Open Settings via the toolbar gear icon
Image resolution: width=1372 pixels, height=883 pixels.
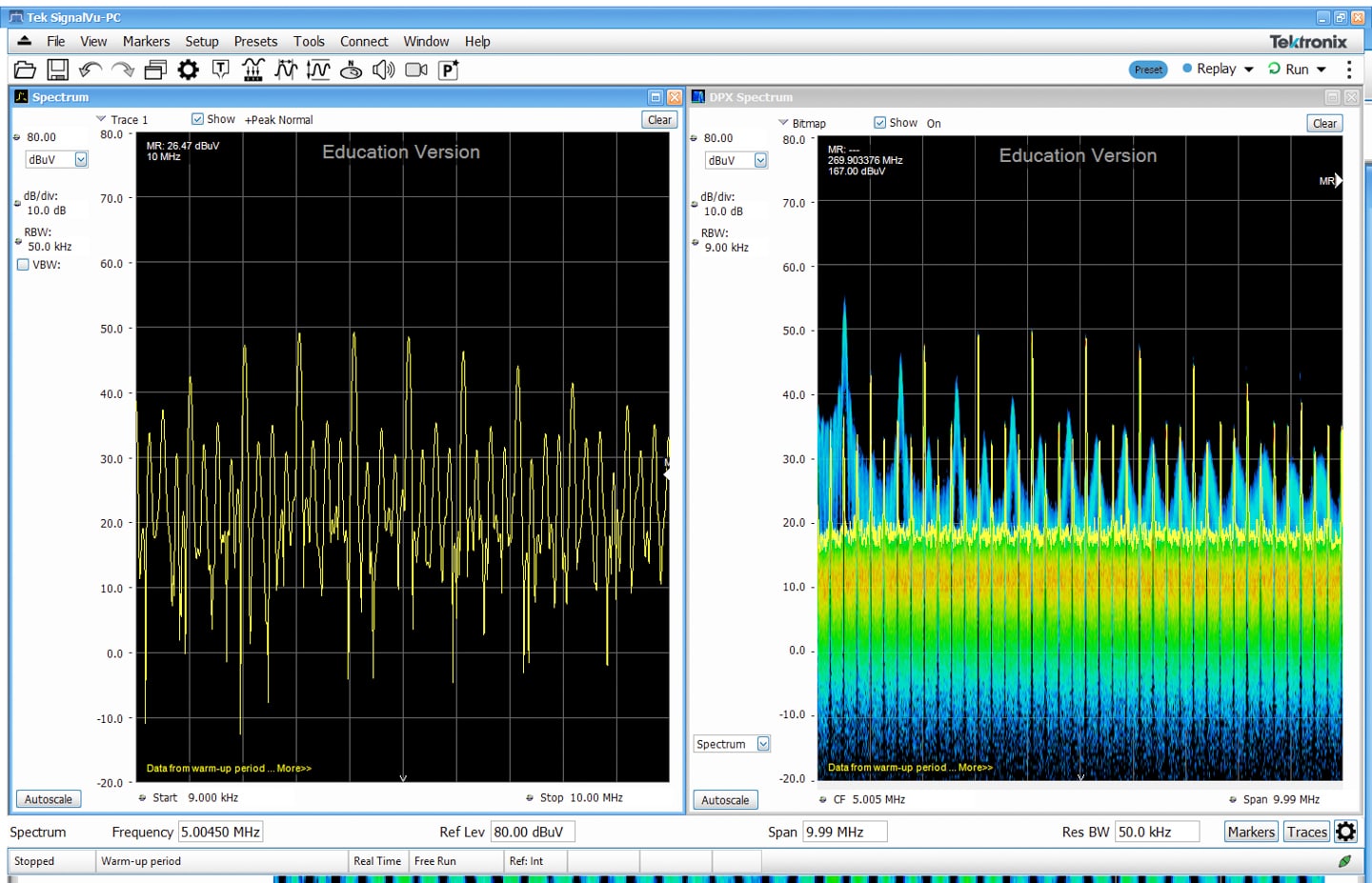click(189, 70)
